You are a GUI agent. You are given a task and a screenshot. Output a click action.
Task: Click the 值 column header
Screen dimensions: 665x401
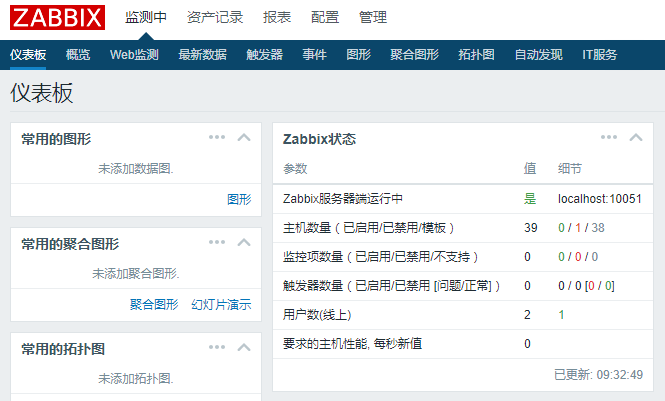pos(530,169)
